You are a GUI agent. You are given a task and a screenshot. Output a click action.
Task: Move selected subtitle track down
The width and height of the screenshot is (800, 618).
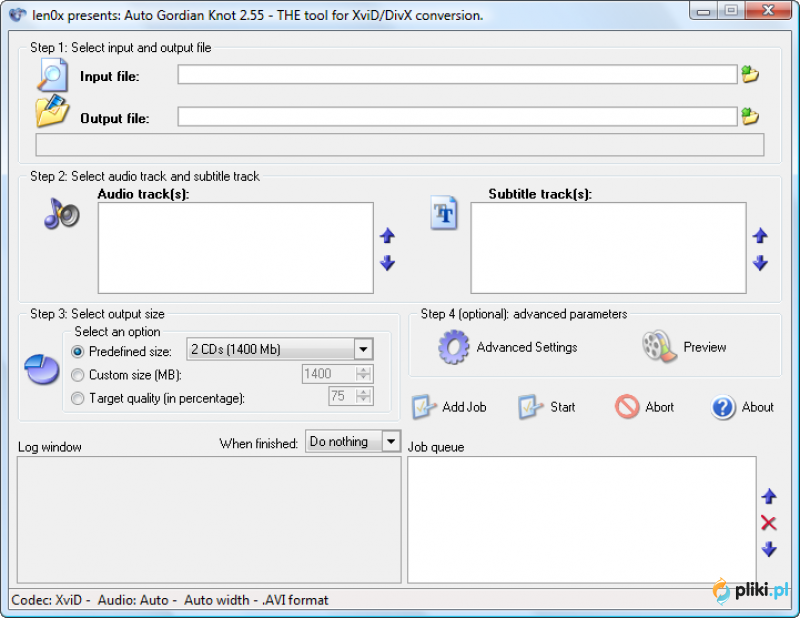point(760,263)
